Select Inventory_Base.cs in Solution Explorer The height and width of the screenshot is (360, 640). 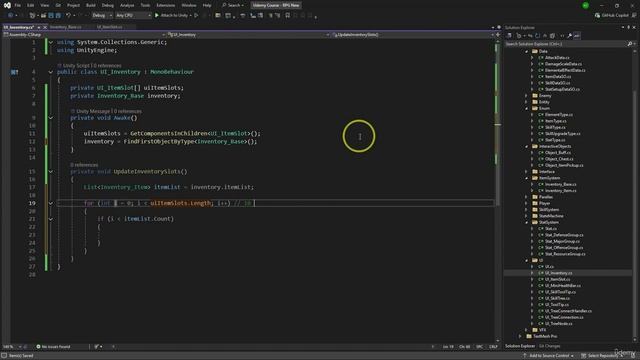point(560,184)
